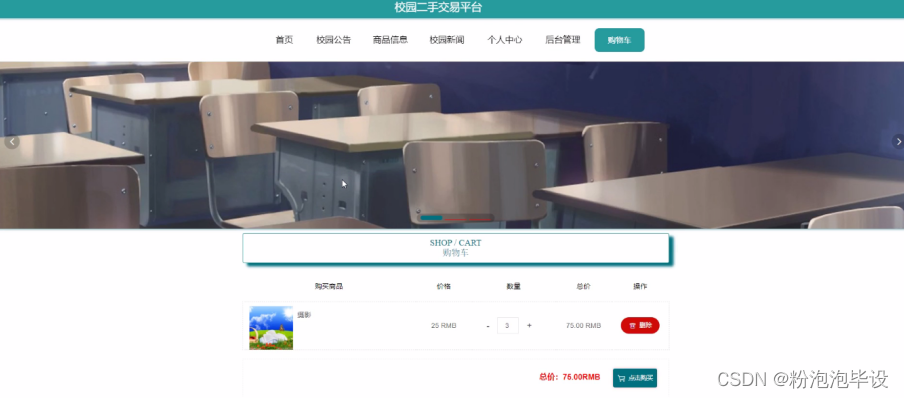Increase quantity with plus sign

(529, 326)
